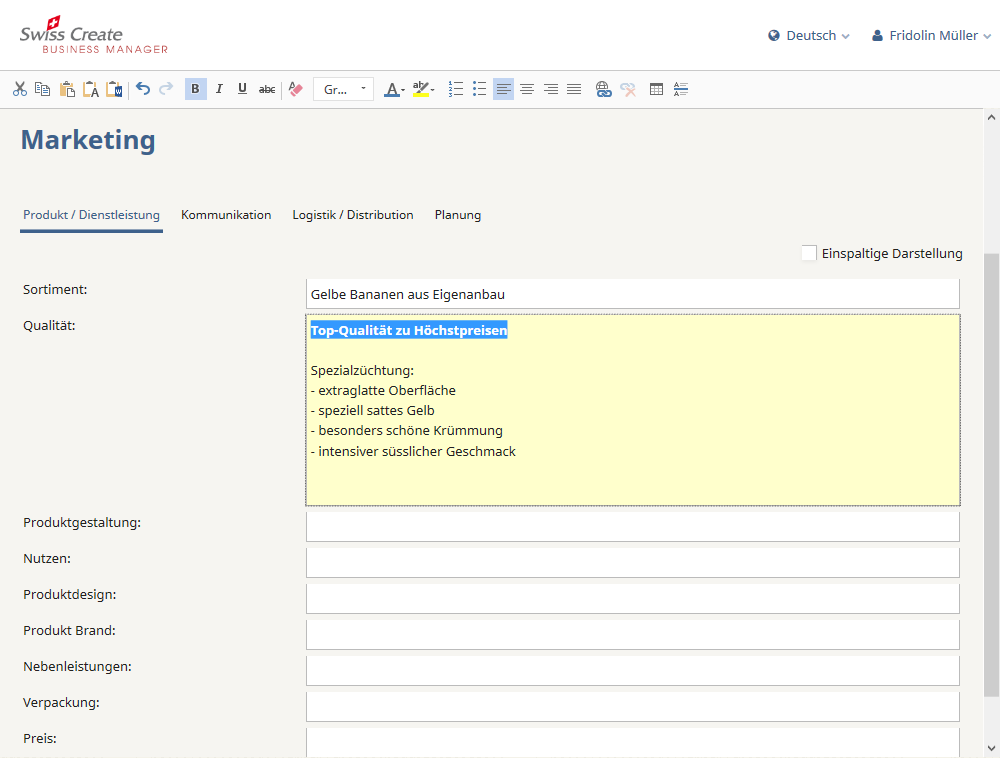Enable Einspaltige Darstellung checkbox
Image resolution: width=1000 pixels, height=758 pixels.
(x=809, y=253)
